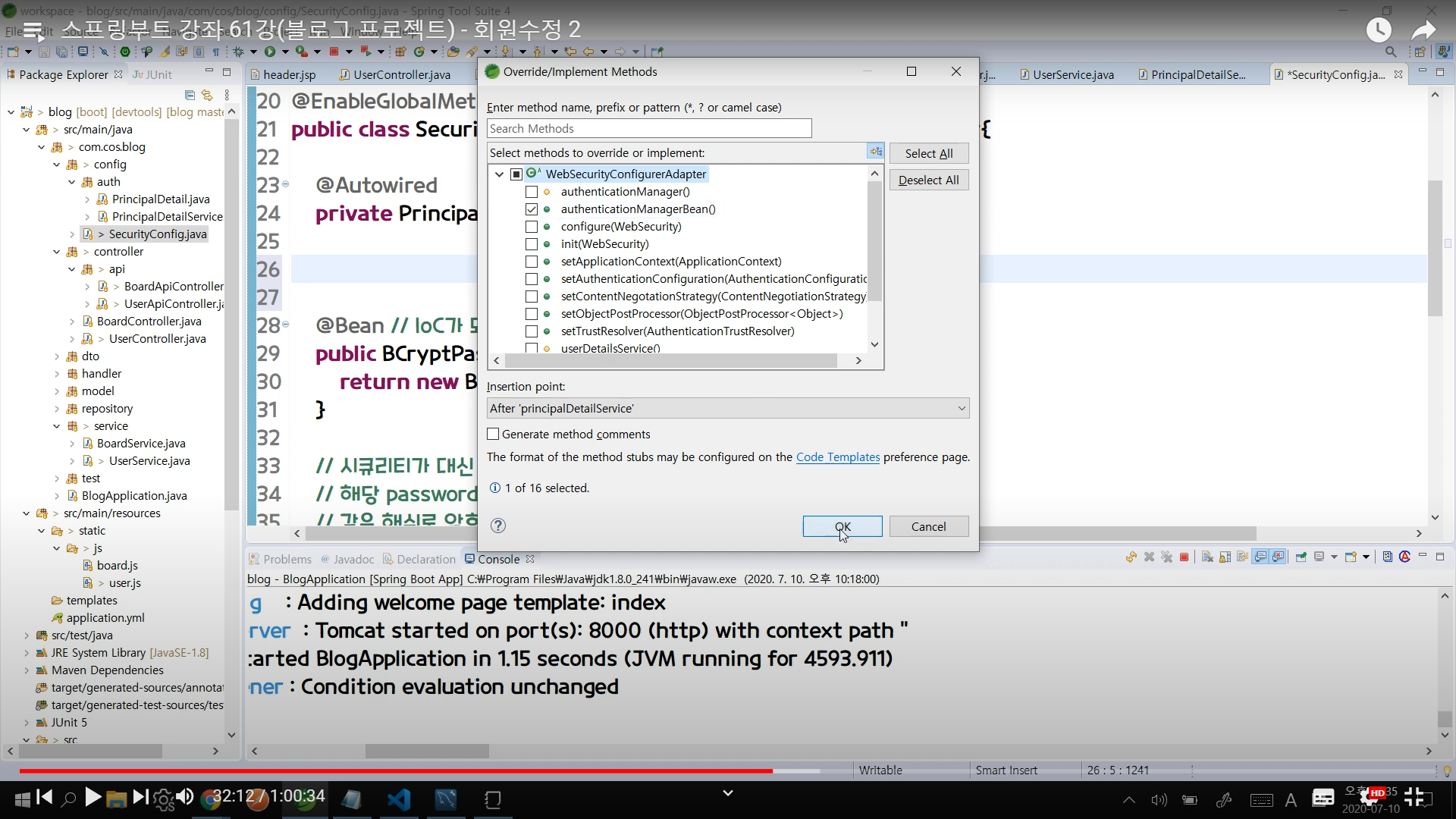
Task: Click Remove All Terminated Launches icon
Action: coord(1166,557)
